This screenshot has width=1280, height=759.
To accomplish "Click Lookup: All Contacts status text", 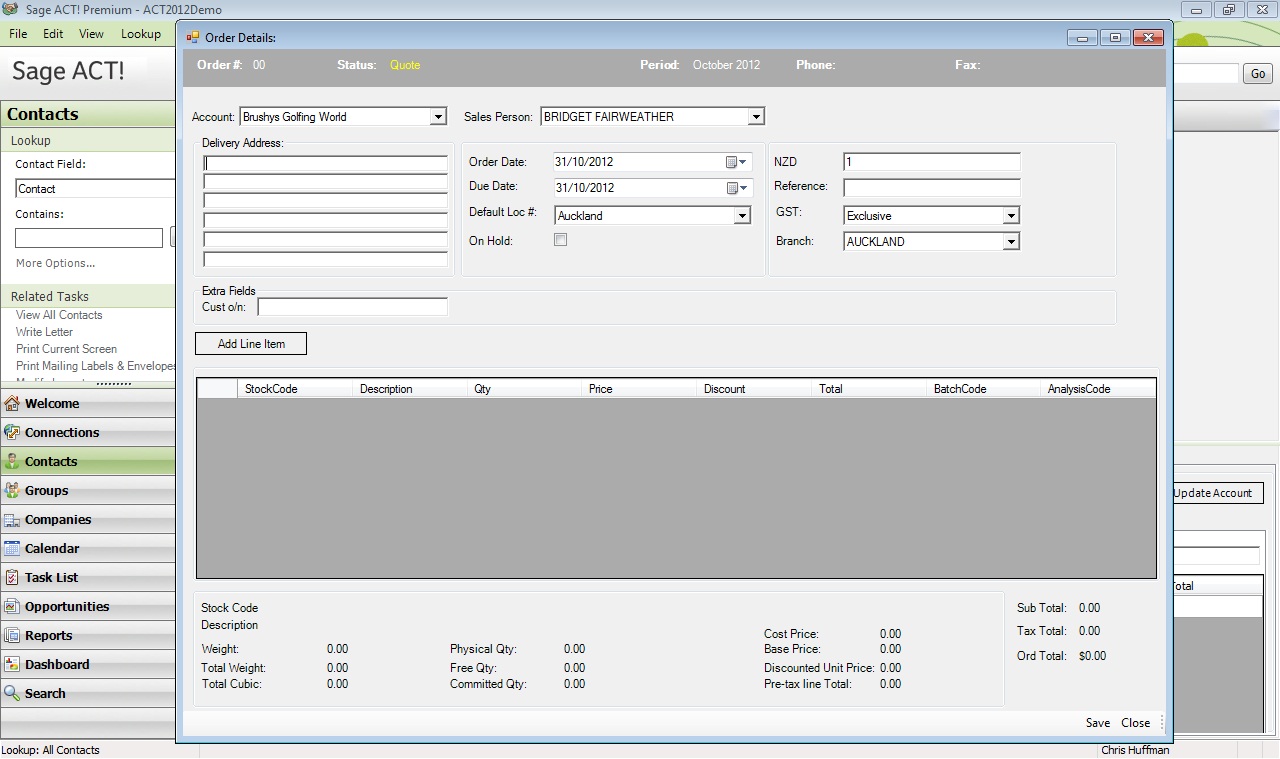I will 50,750.
